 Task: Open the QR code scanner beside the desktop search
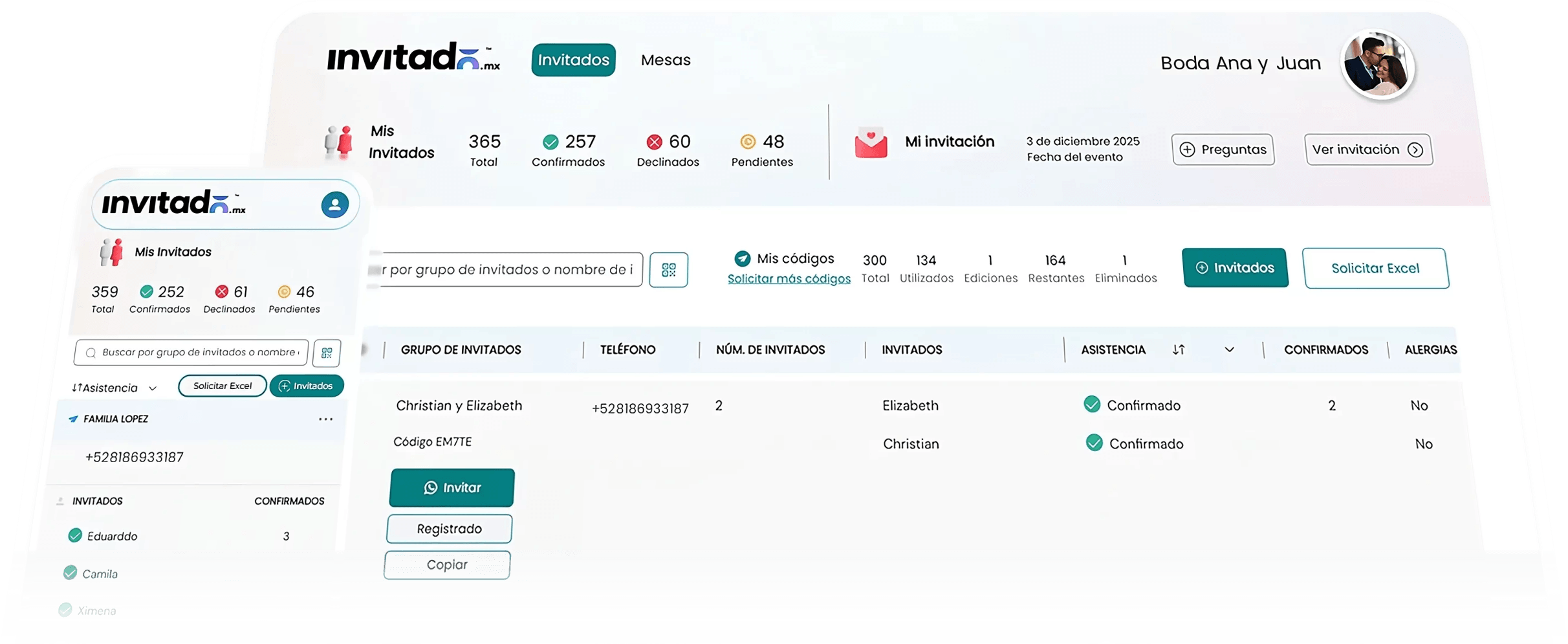point(669,269)
